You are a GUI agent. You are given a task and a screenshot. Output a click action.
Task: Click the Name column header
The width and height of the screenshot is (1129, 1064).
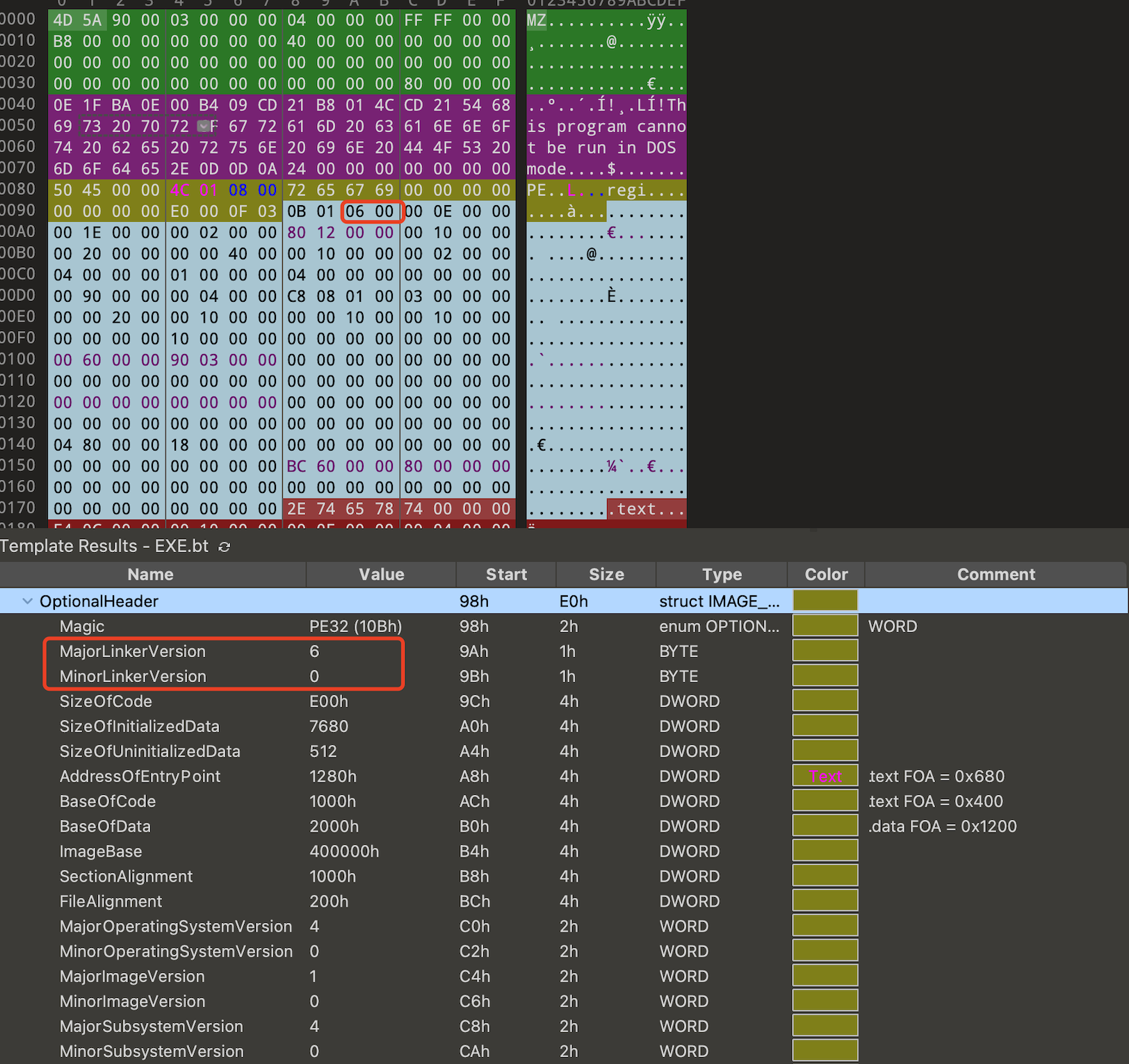pyautogui.click(x=150, y=574)
